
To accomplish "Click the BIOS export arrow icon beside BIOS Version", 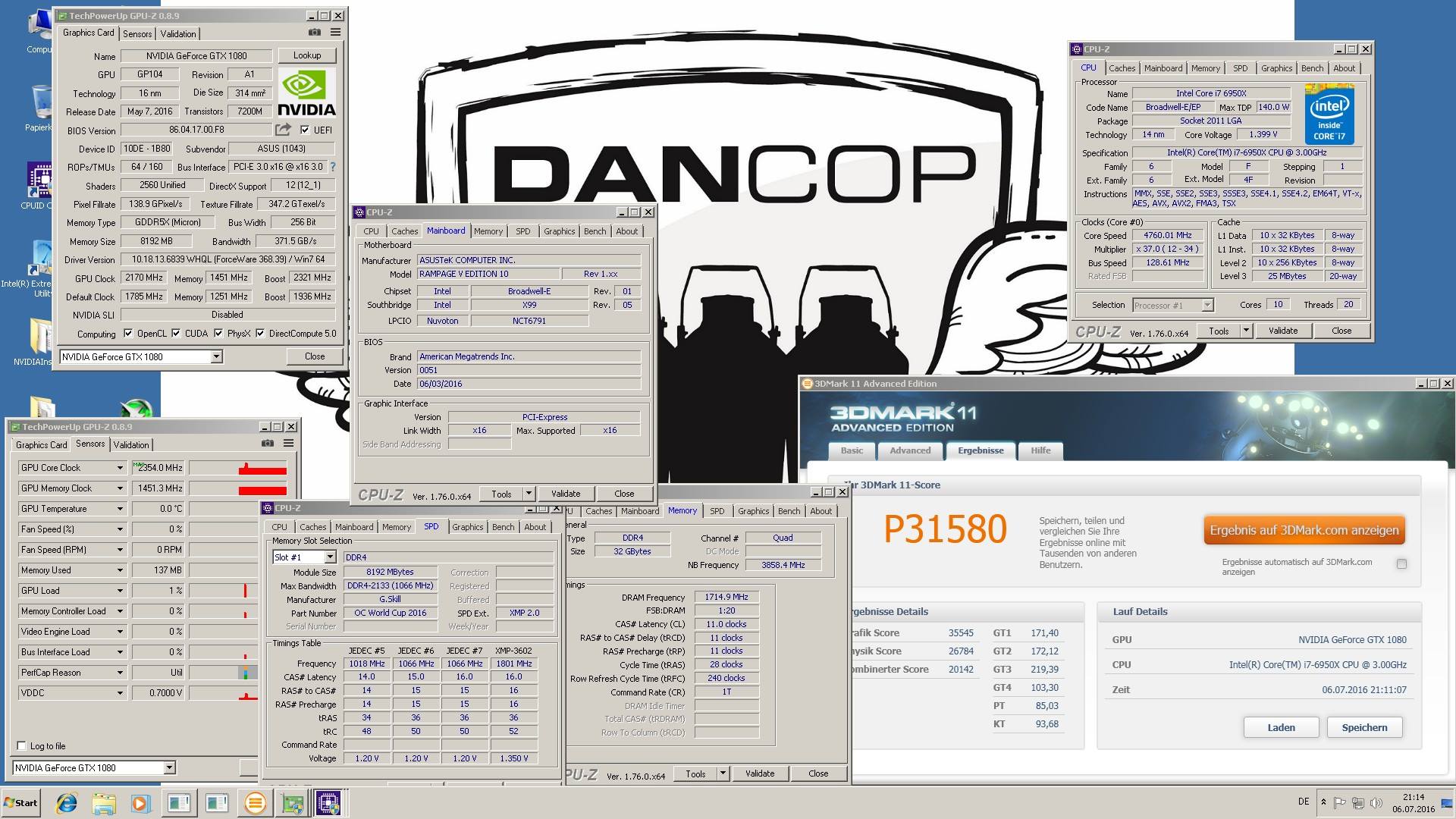I will pos(283,130).
